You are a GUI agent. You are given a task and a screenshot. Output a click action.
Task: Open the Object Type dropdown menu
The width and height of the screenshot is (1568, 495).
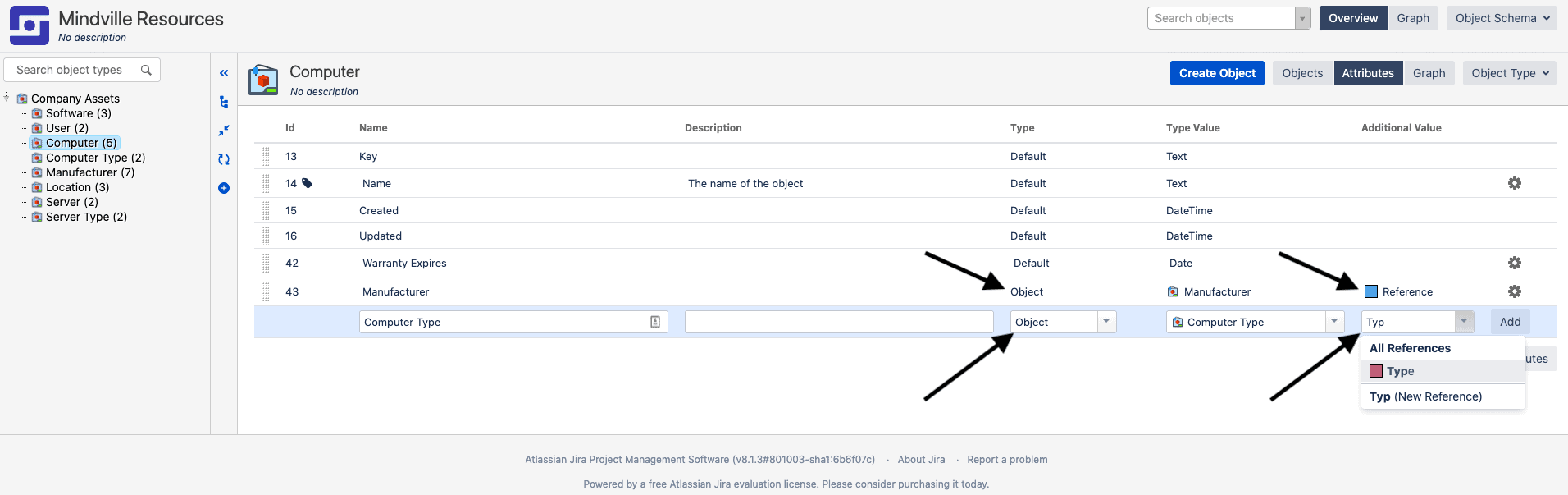click(1510, 73)
